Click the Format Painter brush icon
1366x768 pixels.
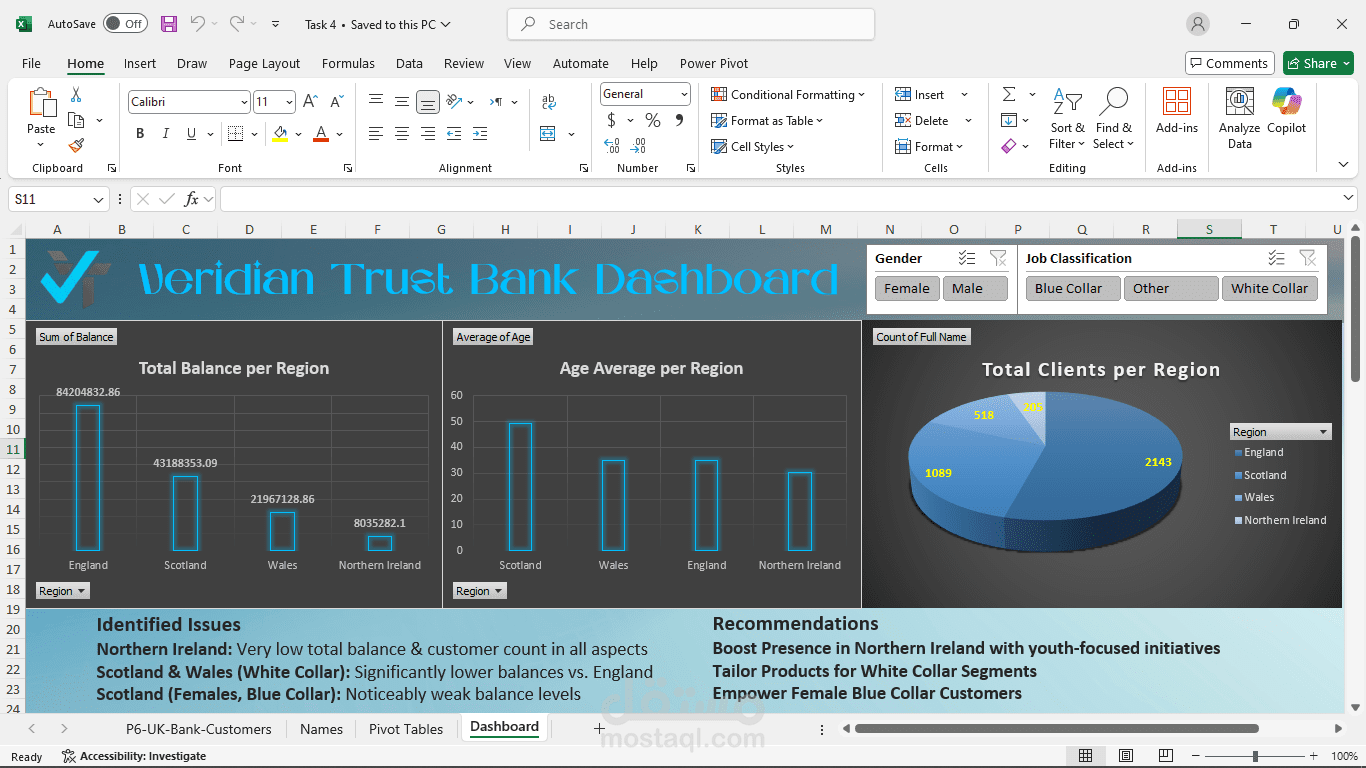(x=76, y=146)
